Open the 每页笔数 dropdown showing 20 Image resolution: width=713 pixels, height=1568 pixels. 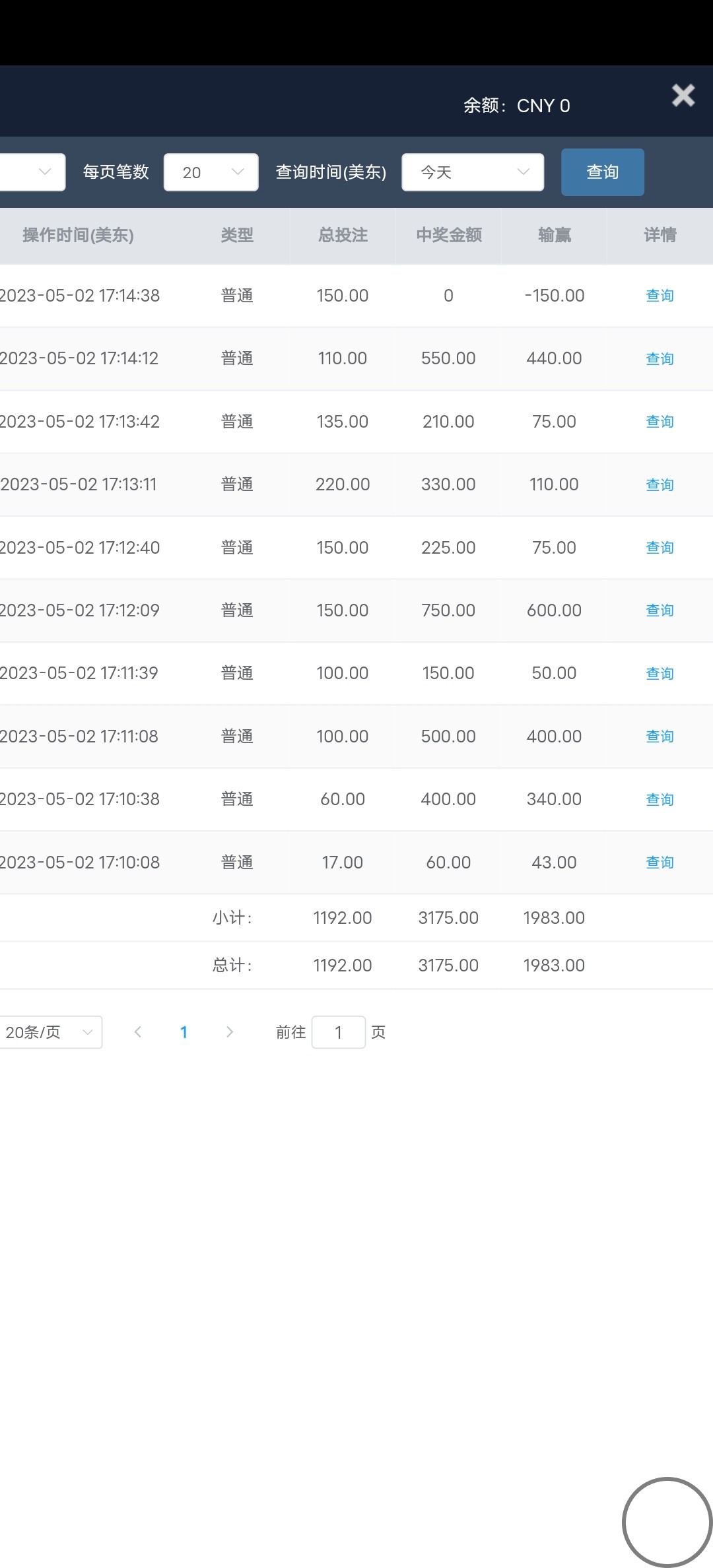point(211,172)
